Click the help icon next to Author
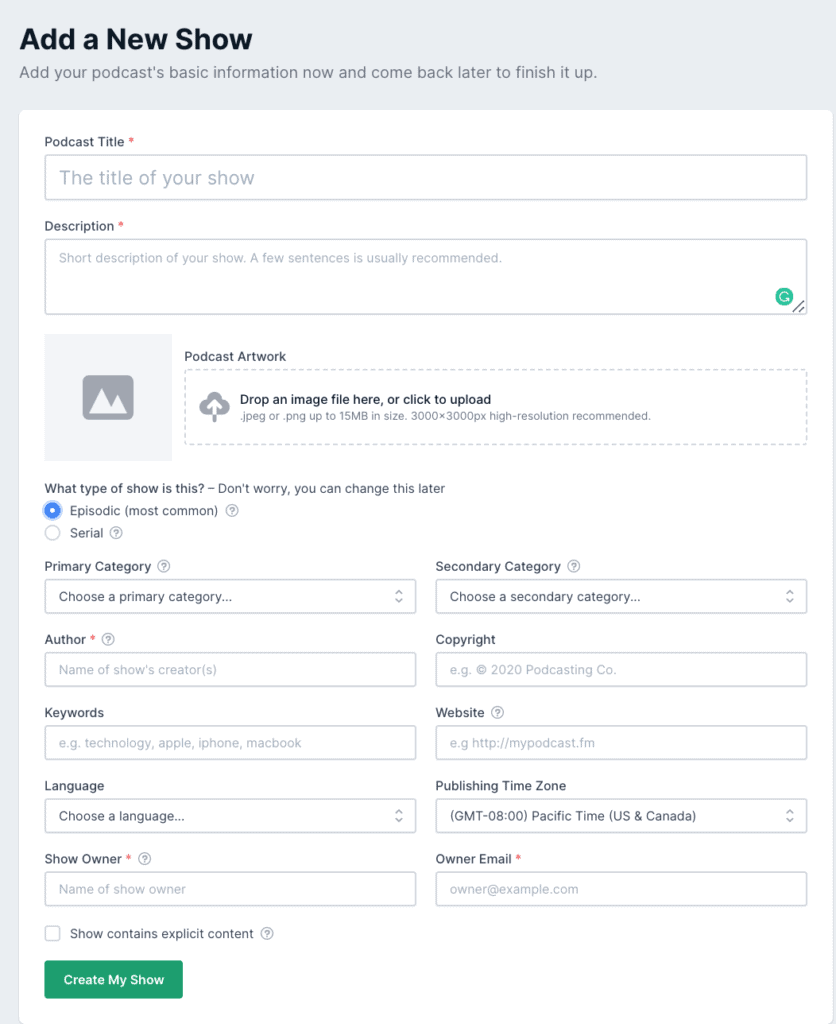The image size is (836, 1024). 109,639
